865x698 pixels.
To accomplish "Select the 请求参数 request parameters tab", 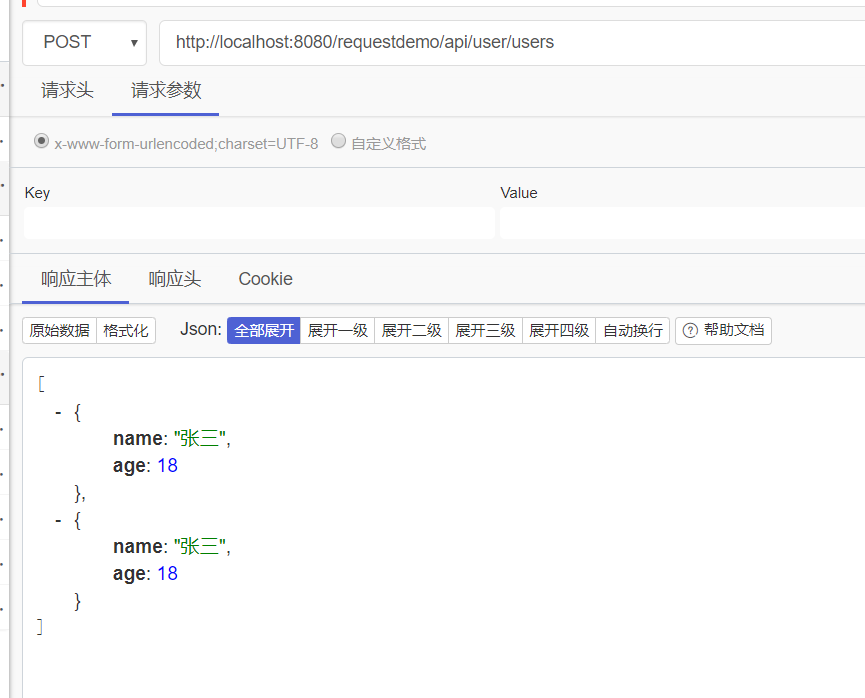I will pos(165,89).
